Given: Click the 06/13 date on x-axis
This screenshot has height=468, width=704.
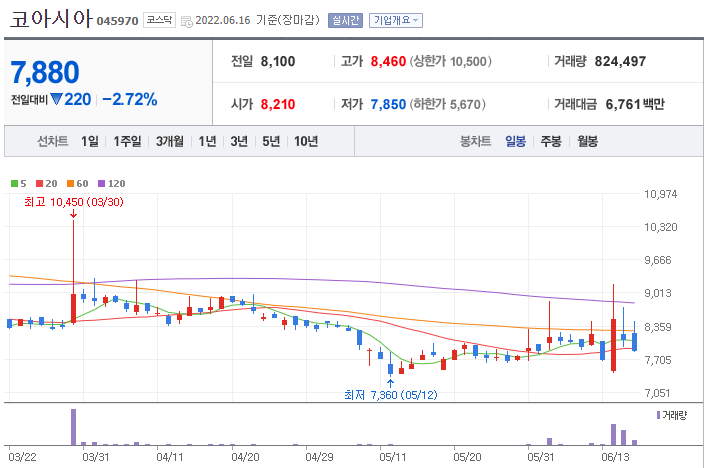Looking at the screenshot, I should click(x=615, y=457).
